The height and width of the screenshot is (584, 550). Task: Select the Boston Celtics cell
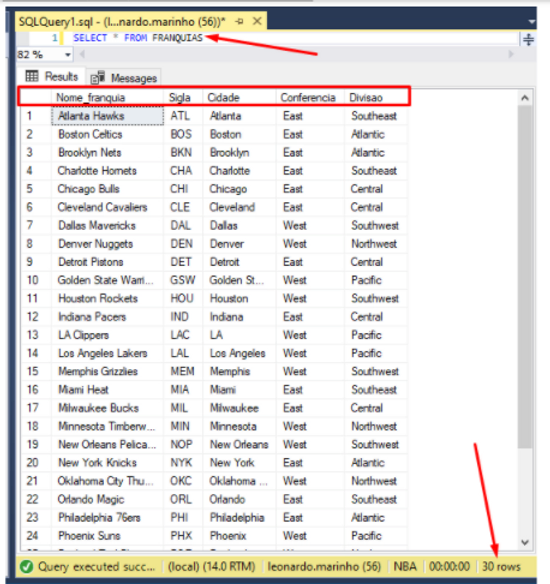click(107, 134)
